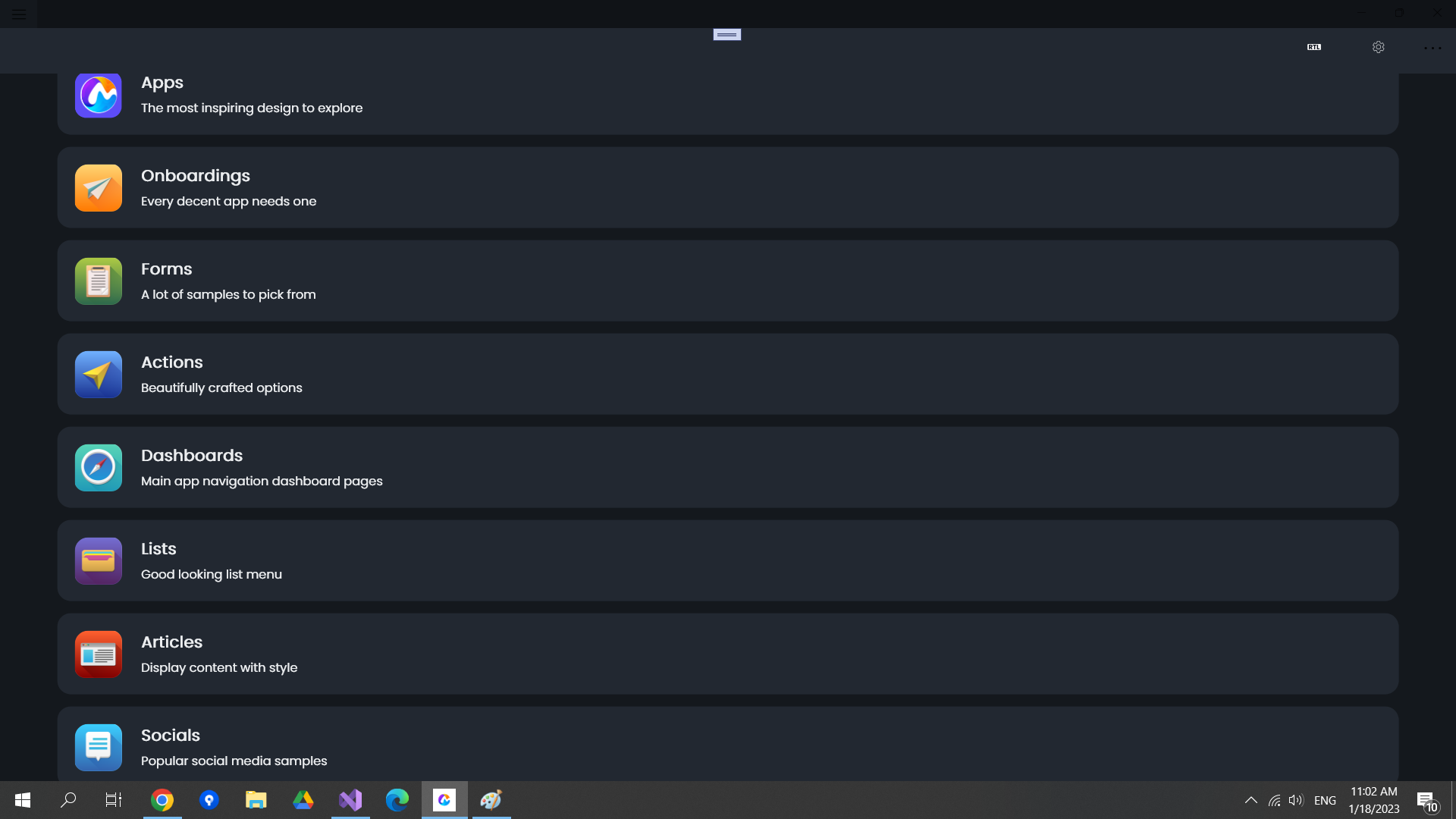Open the hamburger navigation menu

(18, 14)
